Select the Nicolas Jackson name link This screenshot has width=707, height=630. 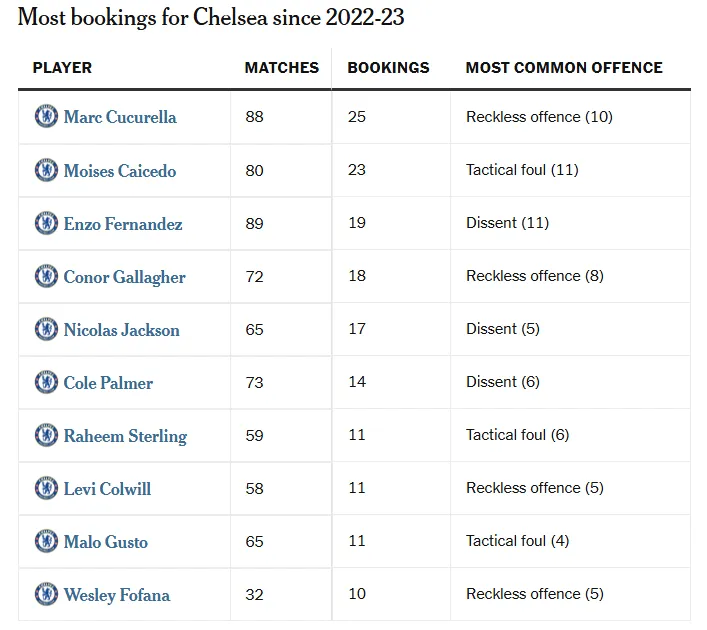coord(122,330)
